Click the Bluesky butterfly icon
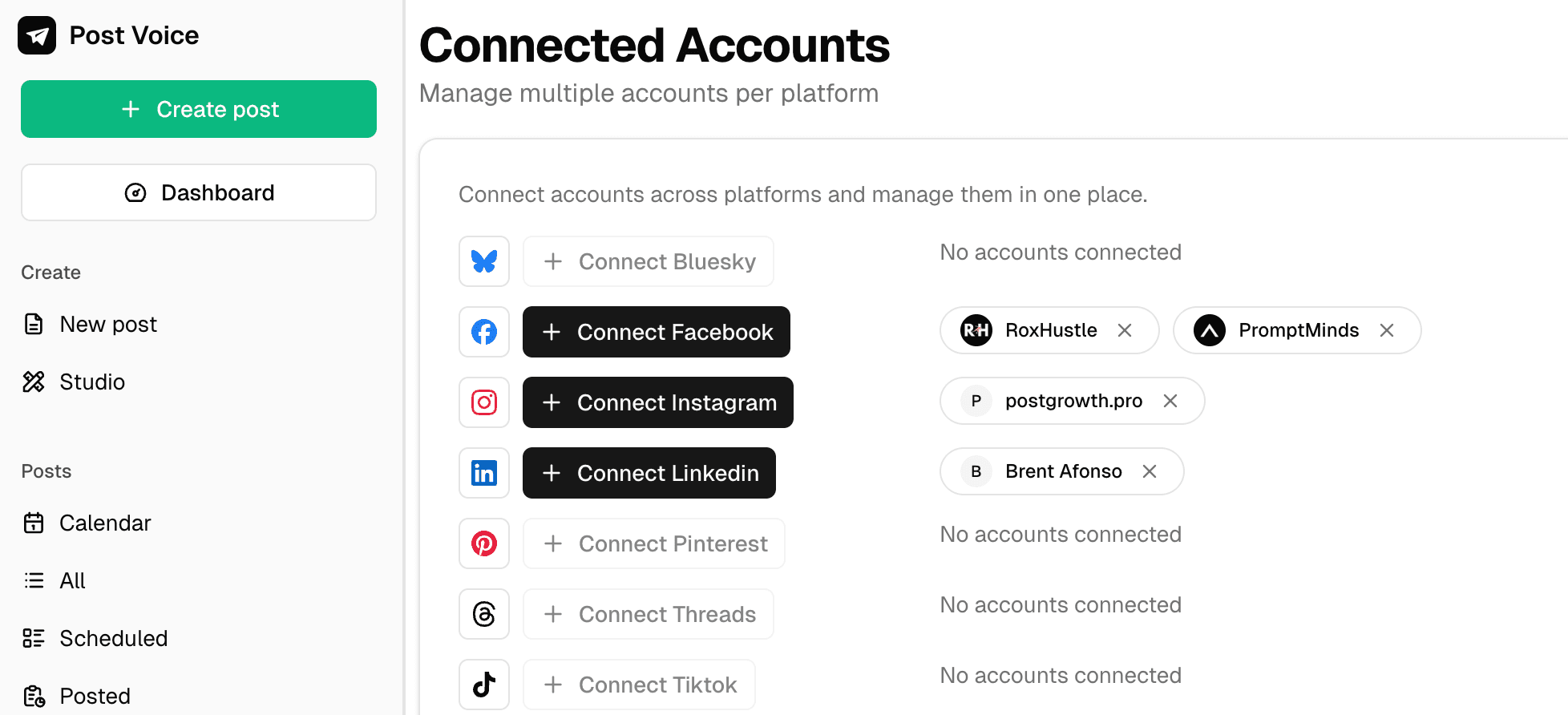 [484, 261]
